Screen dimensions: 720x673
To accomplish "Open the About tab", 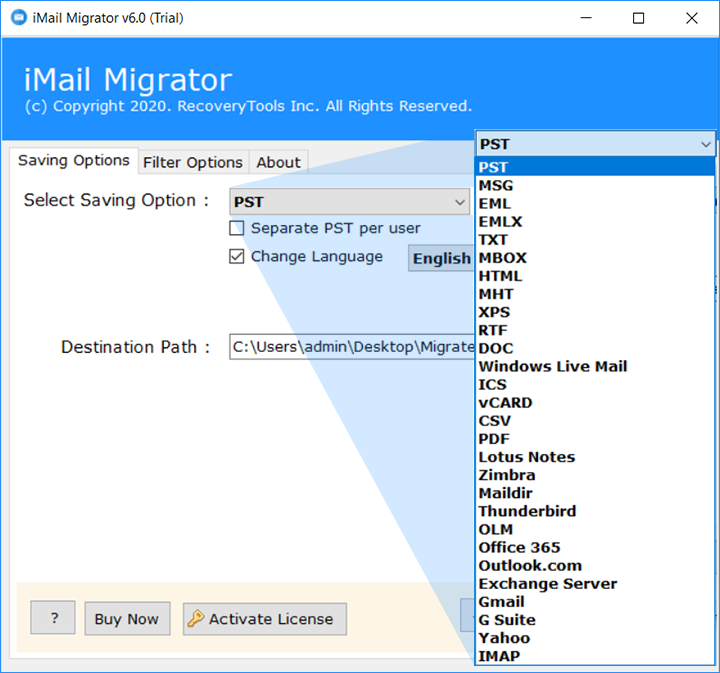I will pos(278,162).
